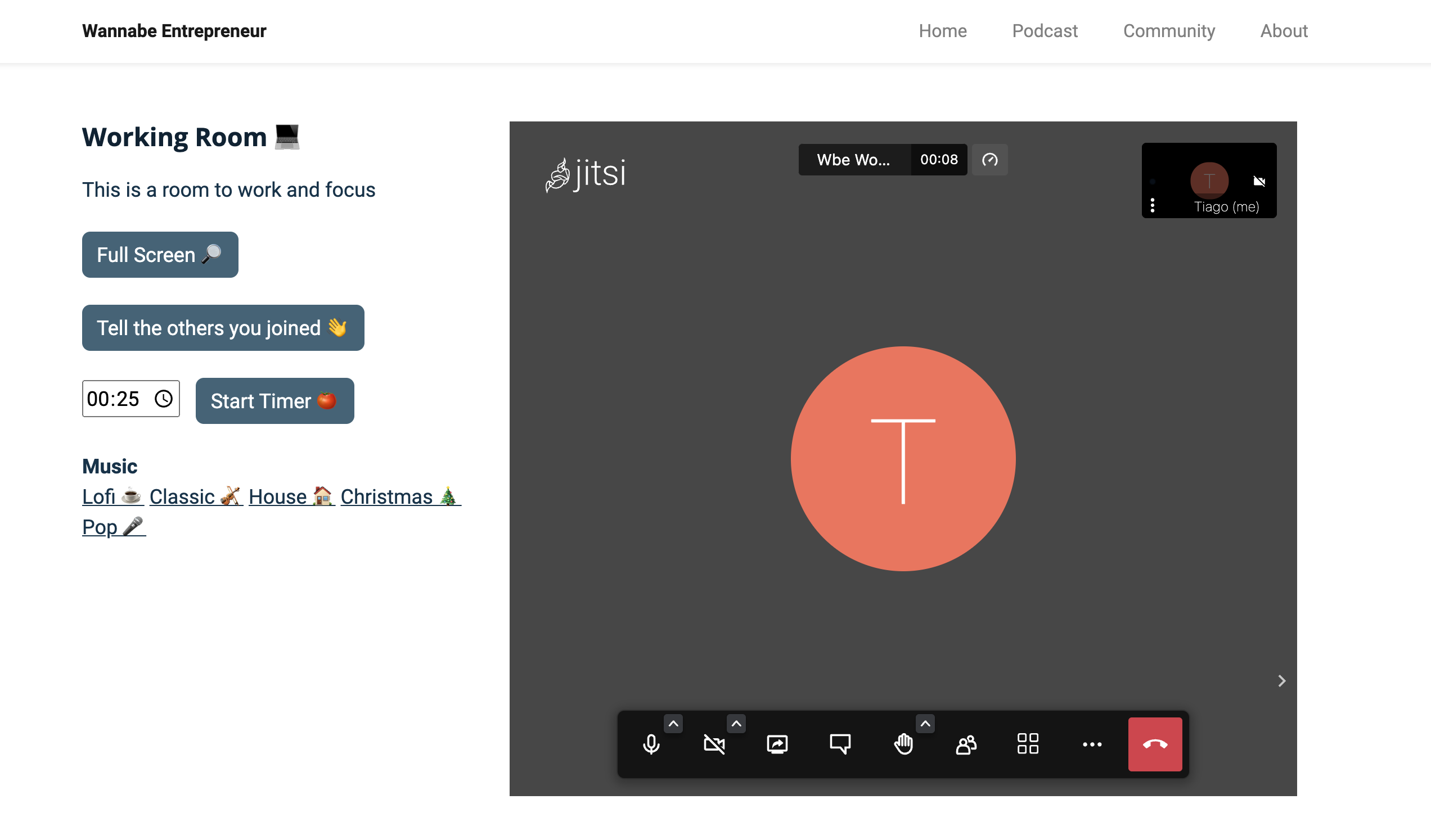
Task: Open the Podcast nav item
Action: [1045, 31]
